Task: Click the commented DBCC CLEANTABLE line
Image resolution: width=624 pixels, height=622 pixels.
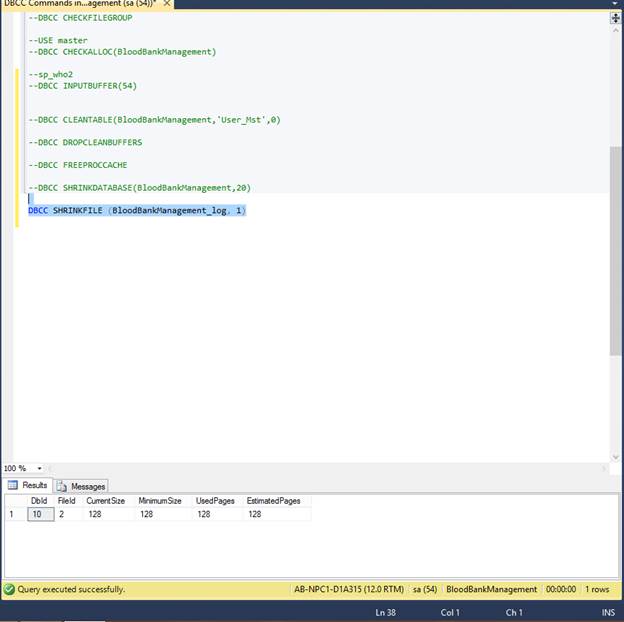Action: click(154, 120)
